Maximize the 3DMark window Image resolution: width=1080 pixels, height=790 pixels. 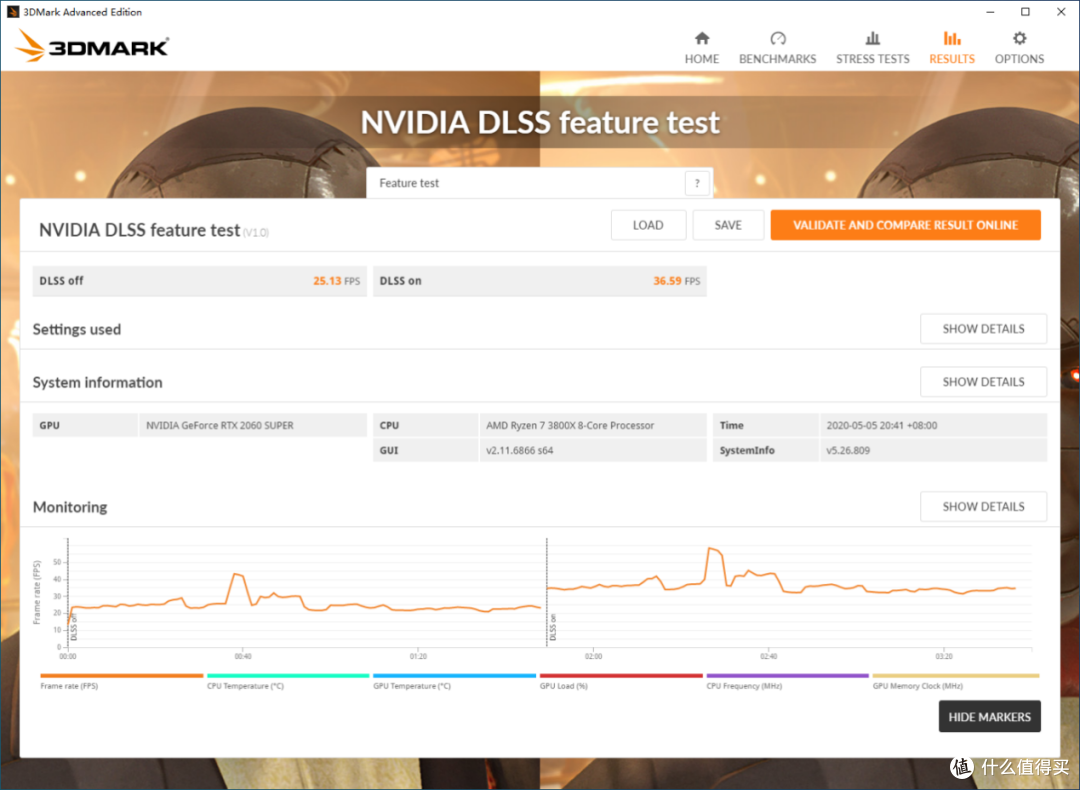pos(1025,12)
